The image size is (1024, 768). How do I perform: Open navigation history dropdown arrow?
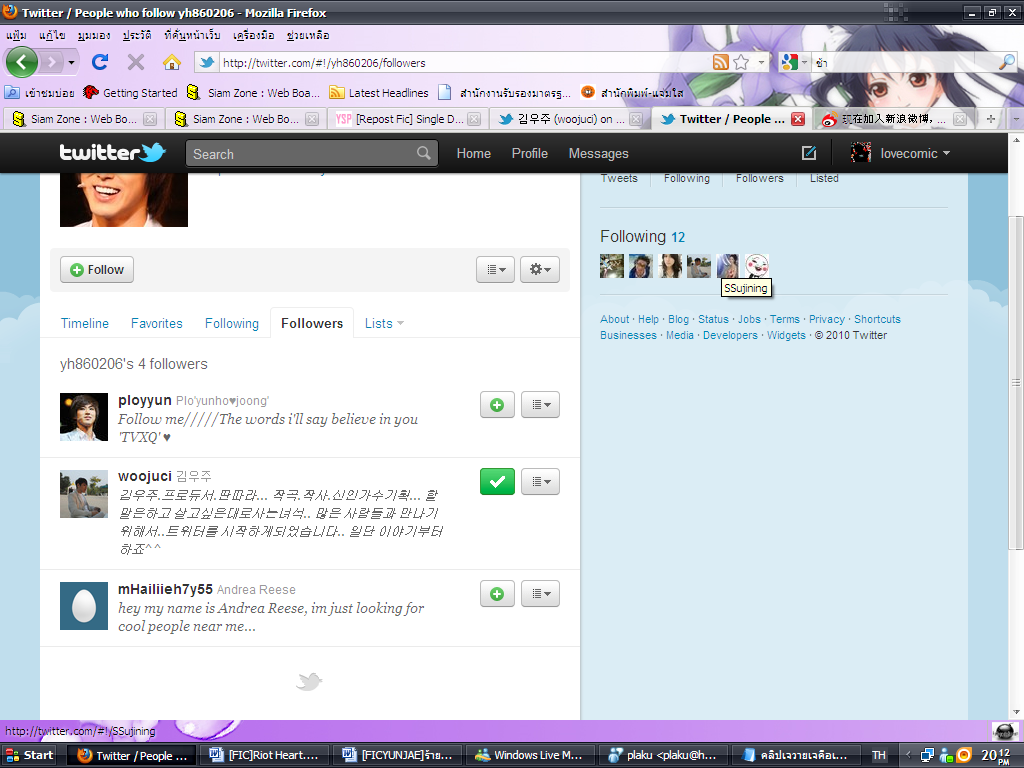[71, 63]
